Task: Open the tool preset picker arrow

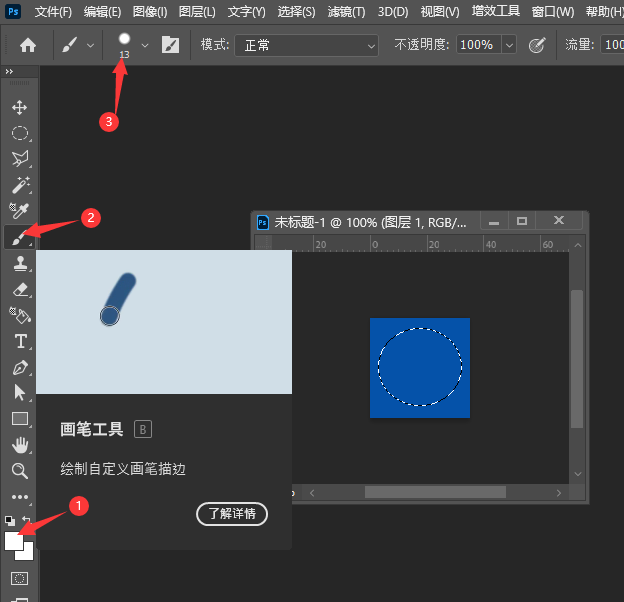Action: 91,45
